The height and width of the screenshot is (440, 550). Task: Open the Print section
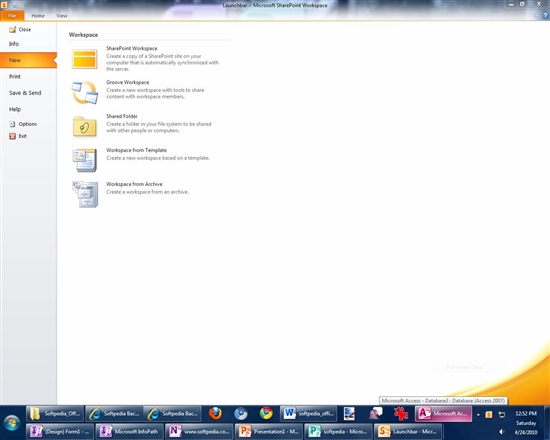tap(15, 76)
